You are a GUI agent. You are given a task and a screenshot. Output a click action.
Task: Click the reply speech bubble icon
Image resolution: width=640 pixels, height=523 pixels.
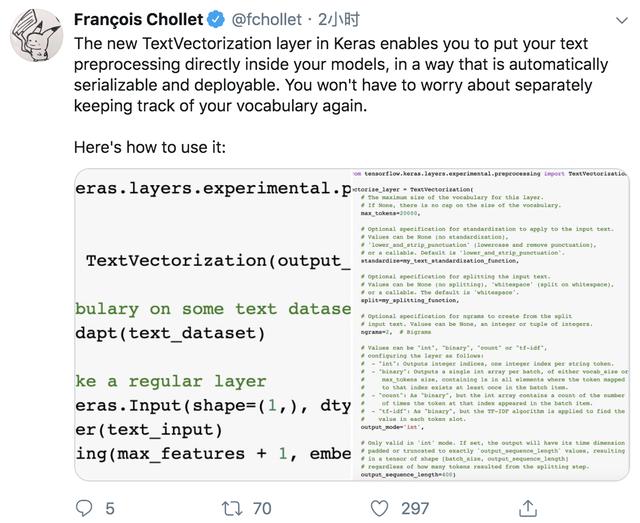pyautogui.click(x=84, y=508)
